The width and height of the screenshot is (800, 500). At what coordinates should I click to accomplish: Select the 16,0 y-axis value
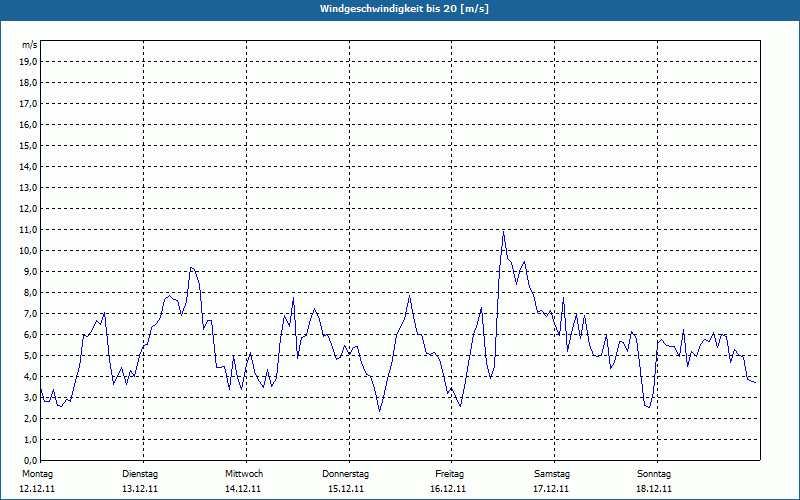point(29,124)
